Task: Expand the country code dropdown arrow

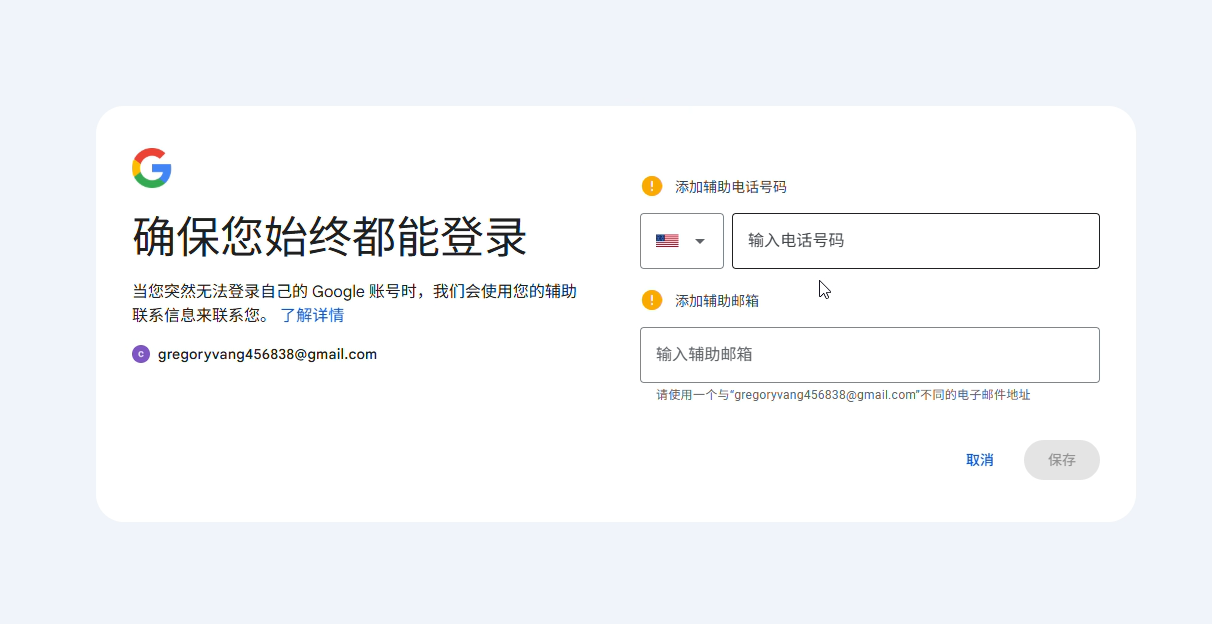Action: (x=700, y=241)
